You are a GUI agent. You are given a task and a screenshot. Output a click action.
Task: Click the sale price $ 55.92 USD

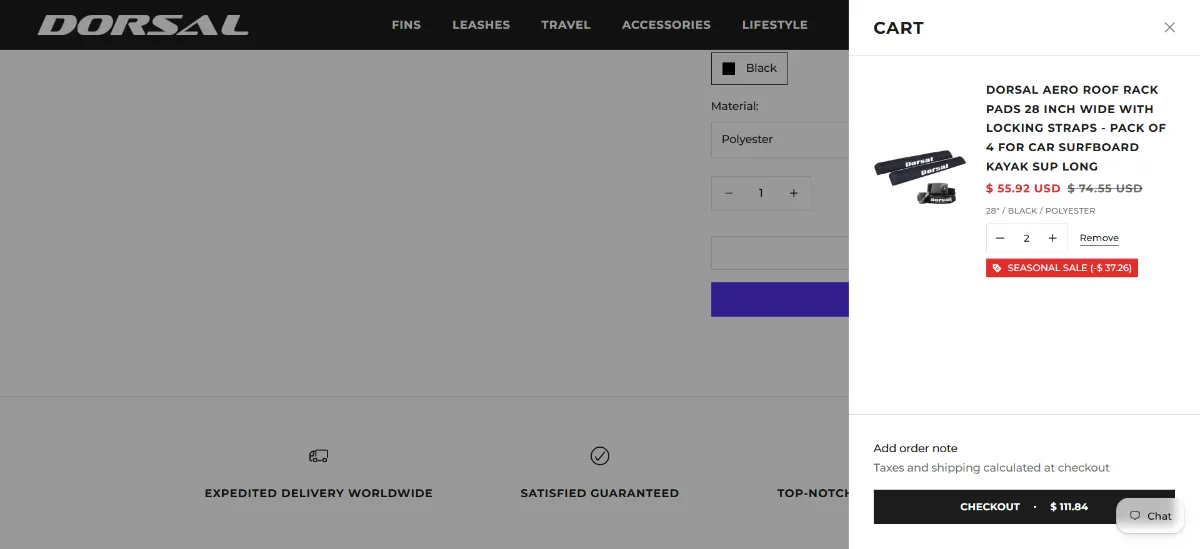[1023, 188]
